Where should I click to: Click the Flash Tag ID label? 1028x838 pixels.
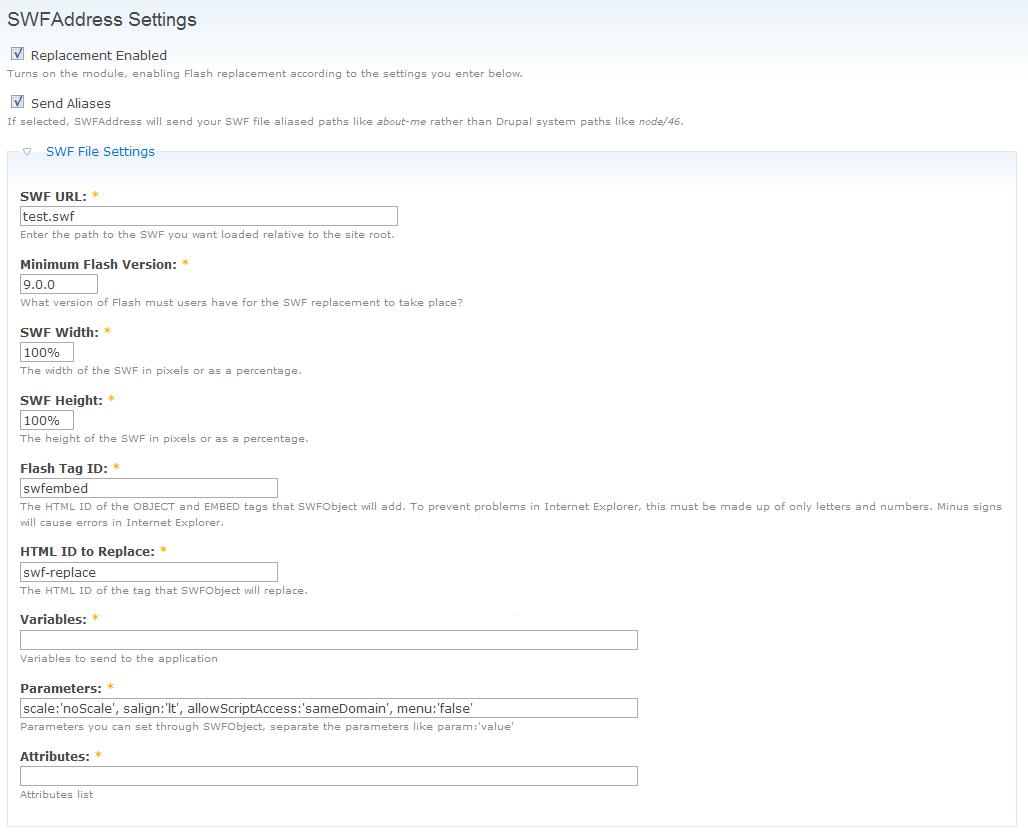click(x=64, y=468)
